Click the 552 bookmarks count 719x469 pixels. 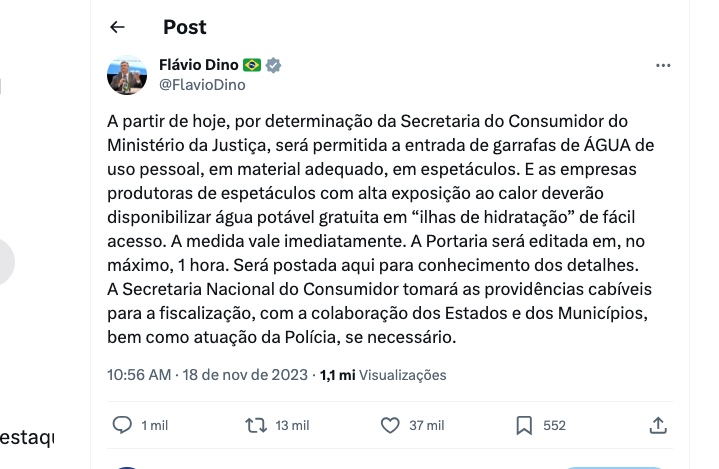click(x=554, y=426)
